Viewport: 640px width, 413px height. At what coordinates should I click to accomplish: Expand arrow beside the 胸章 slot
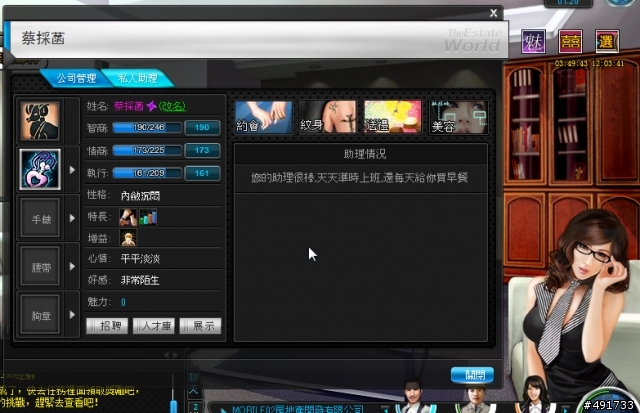coord(72,315)
